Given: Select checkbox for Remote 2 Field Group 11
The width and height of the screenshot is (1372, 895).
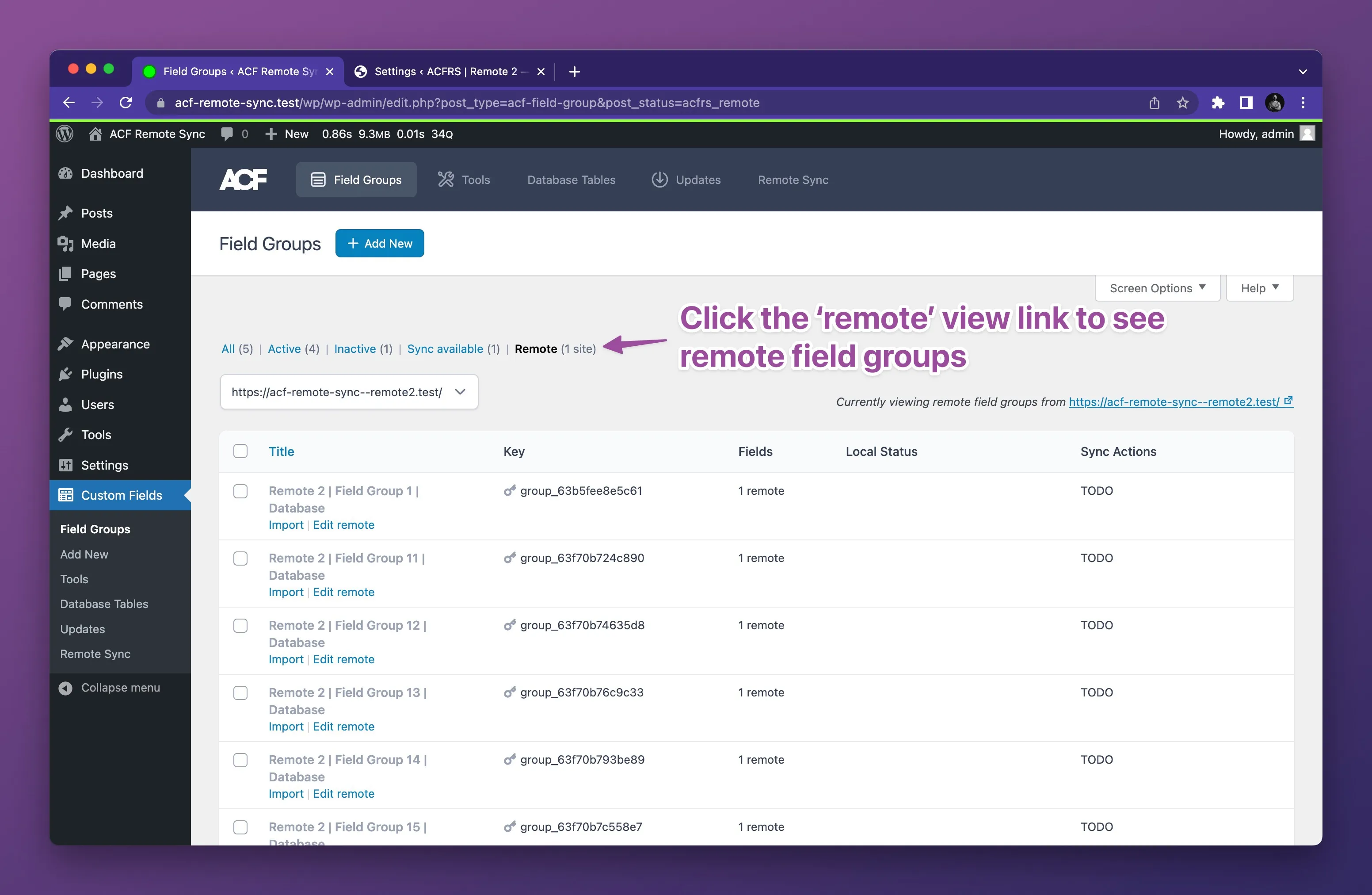Looking at the screenshot, I should tap(240, 558).
